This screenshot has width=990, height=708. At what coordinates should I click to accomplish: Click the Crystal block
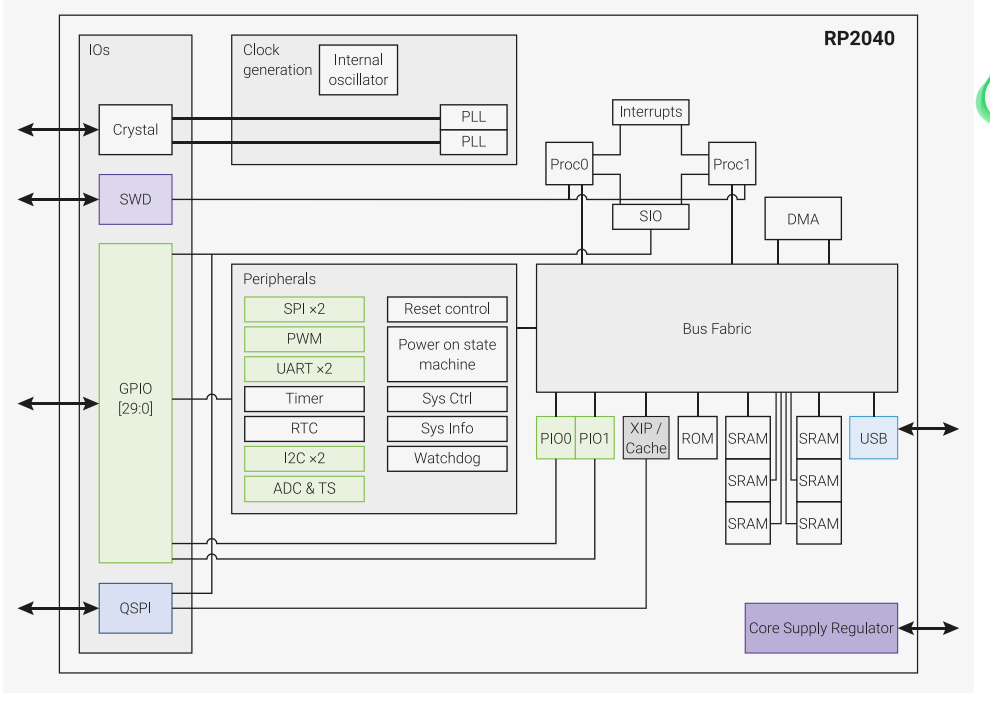[x=135, y=129]
